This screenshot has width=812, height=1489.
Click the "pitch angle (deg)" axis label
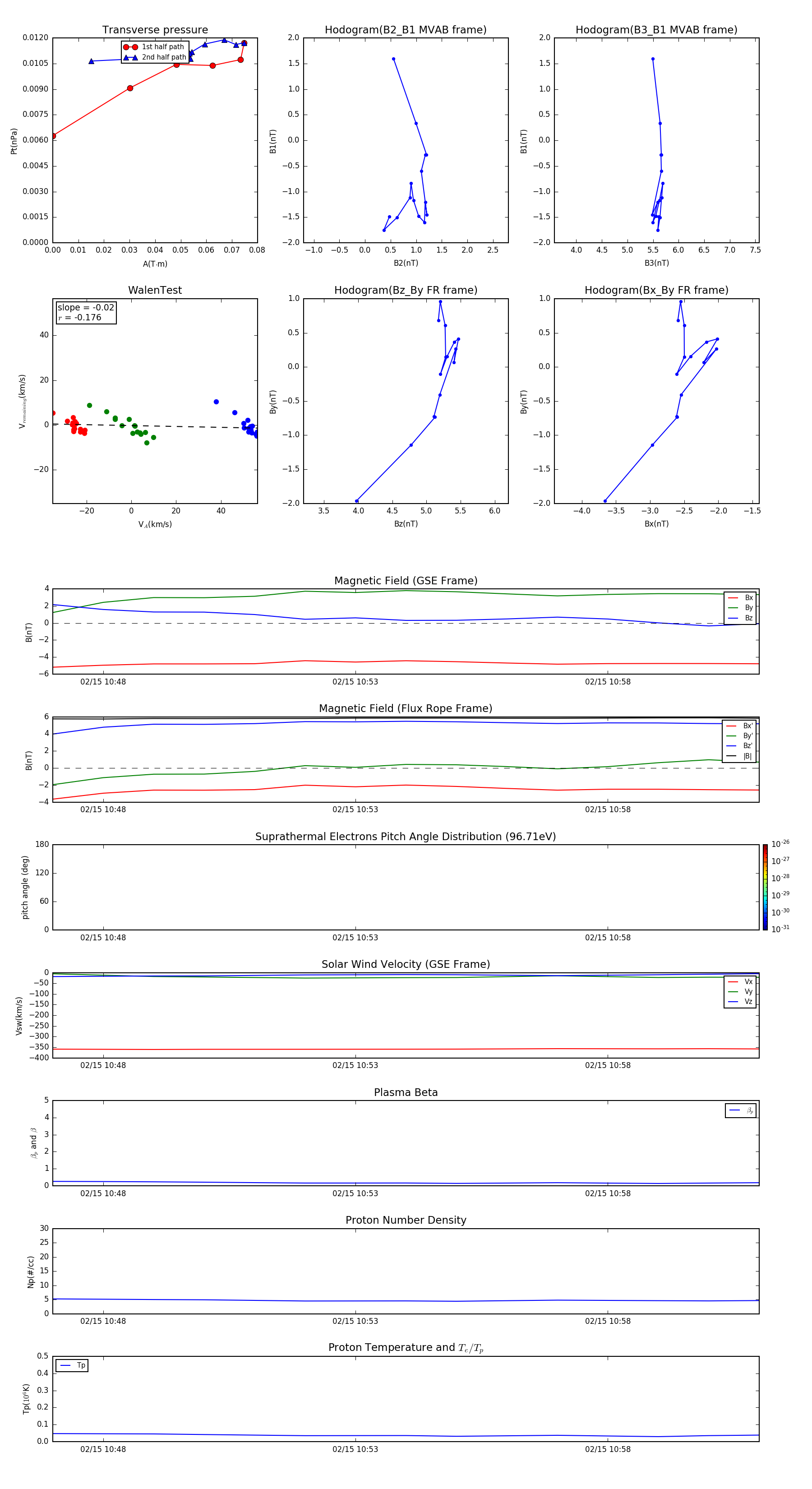click(25, 887)
